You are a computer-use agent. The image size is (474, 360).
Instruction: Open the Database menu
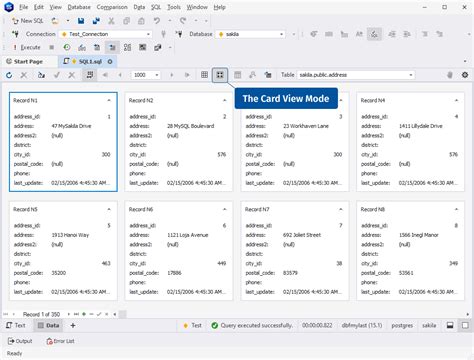79,7
